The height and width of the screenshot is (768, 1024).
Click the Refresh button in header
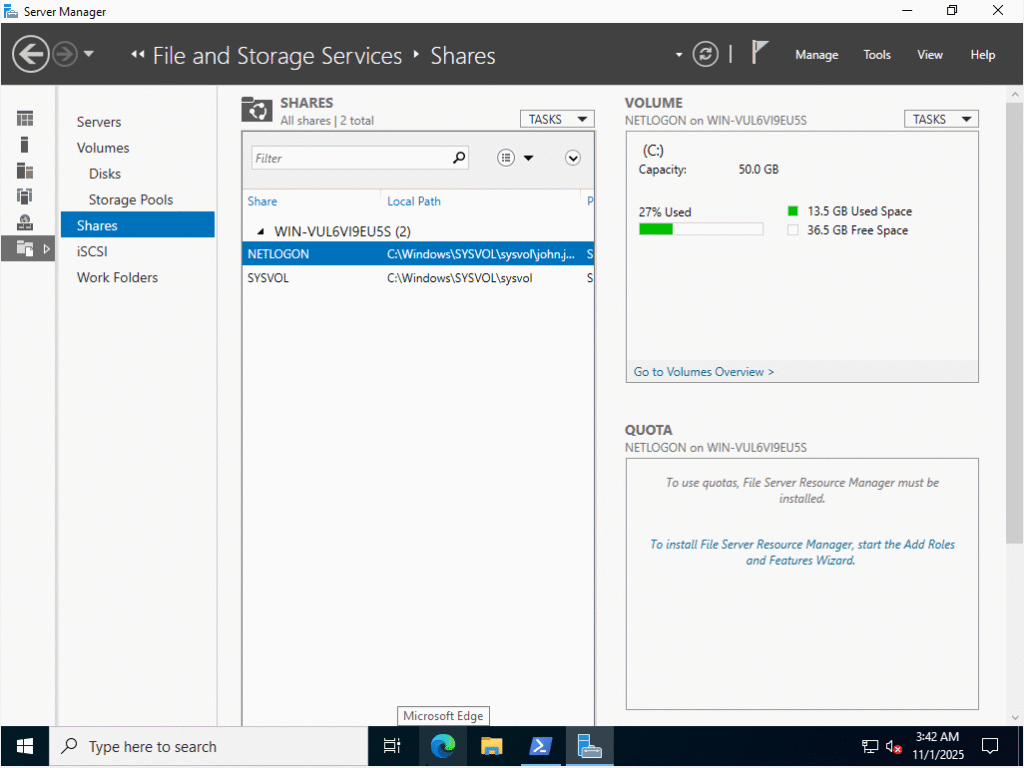pos(706,54)
